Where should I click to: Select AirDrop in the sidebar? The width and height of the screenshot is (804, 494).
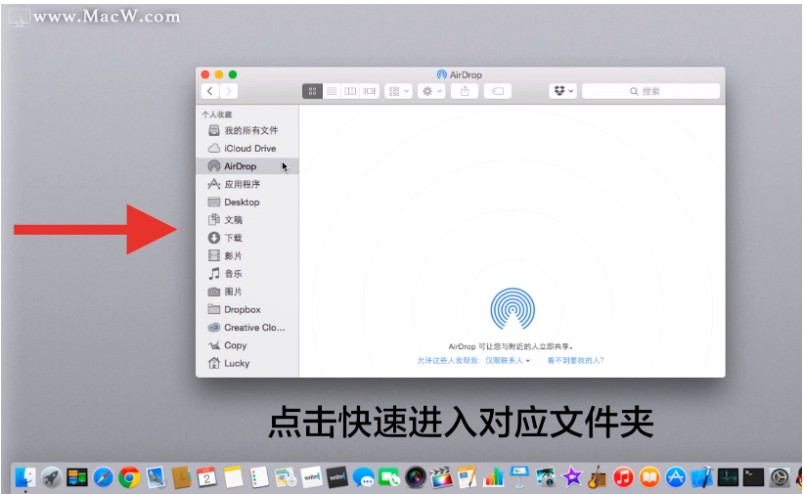247,166
